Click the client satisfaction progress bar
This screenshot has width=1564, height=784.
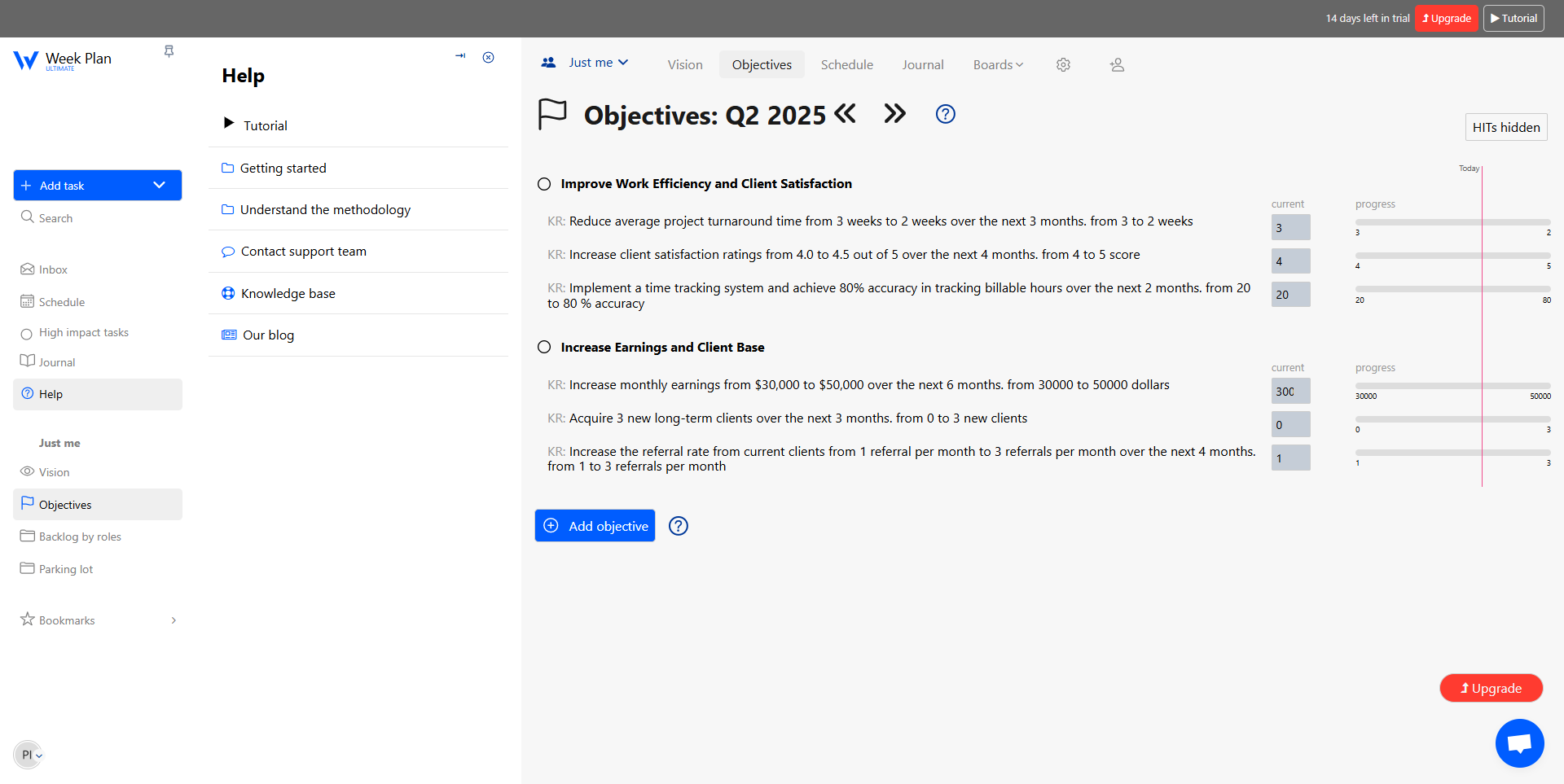(1452, 256)
